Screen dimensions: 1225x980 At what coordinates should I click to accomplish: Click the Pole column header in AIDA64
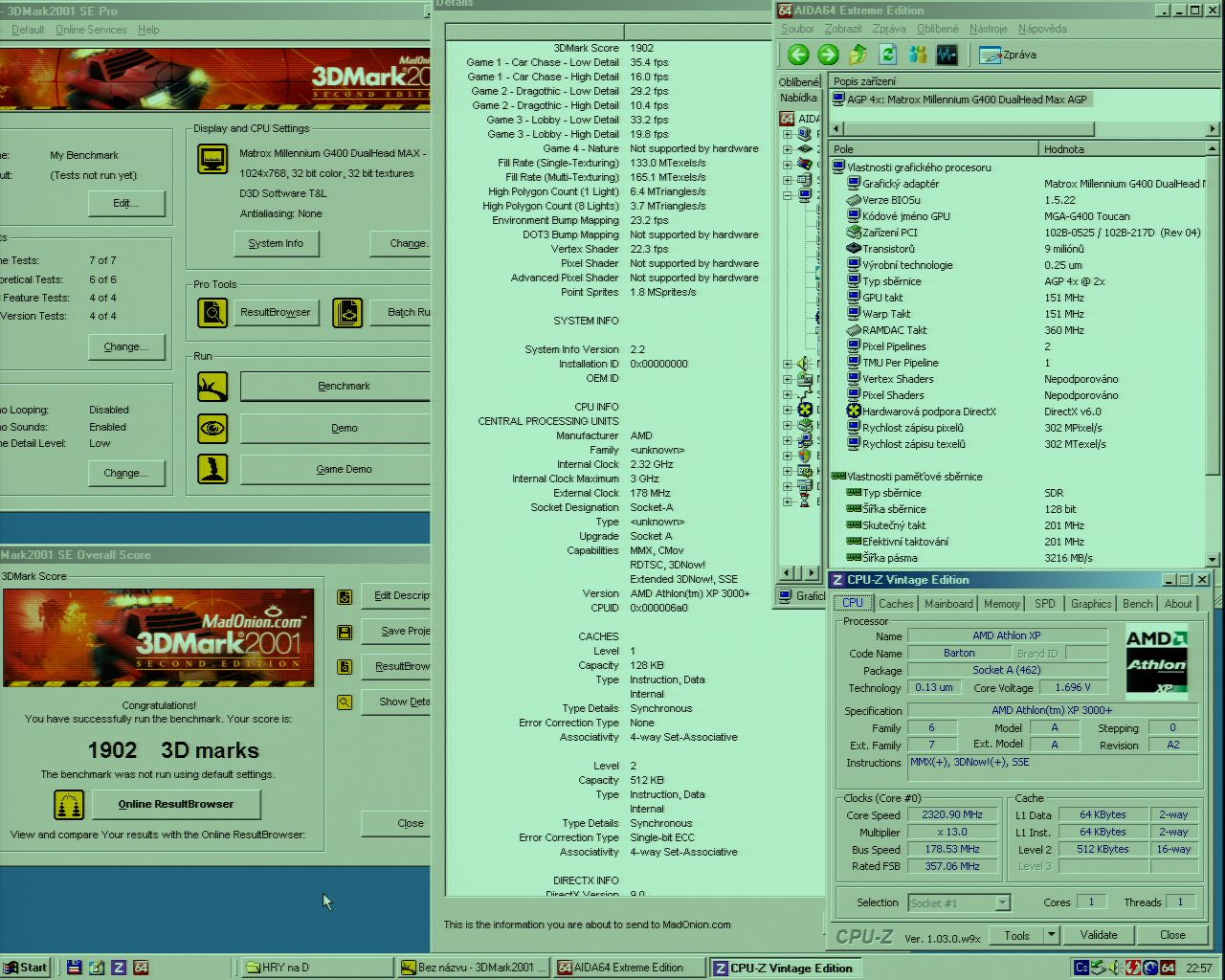[x=933, y=149]
